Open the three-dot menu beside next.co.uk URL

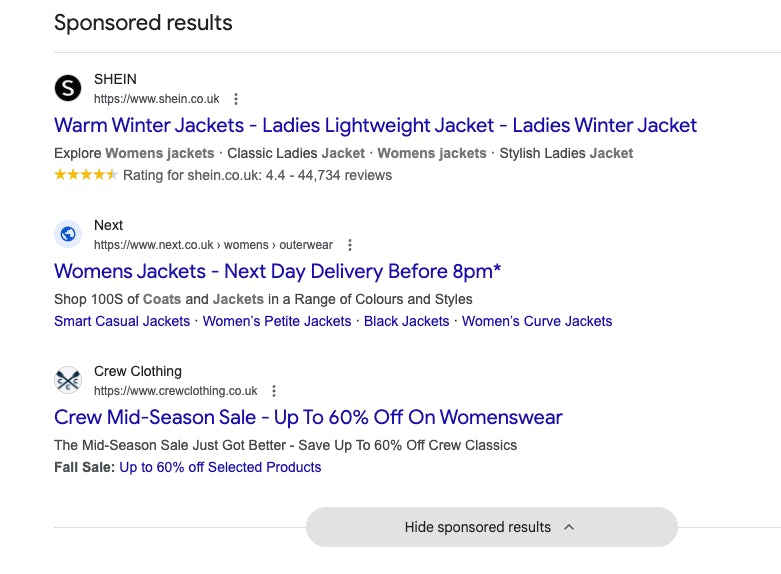(x=350, y=245)
